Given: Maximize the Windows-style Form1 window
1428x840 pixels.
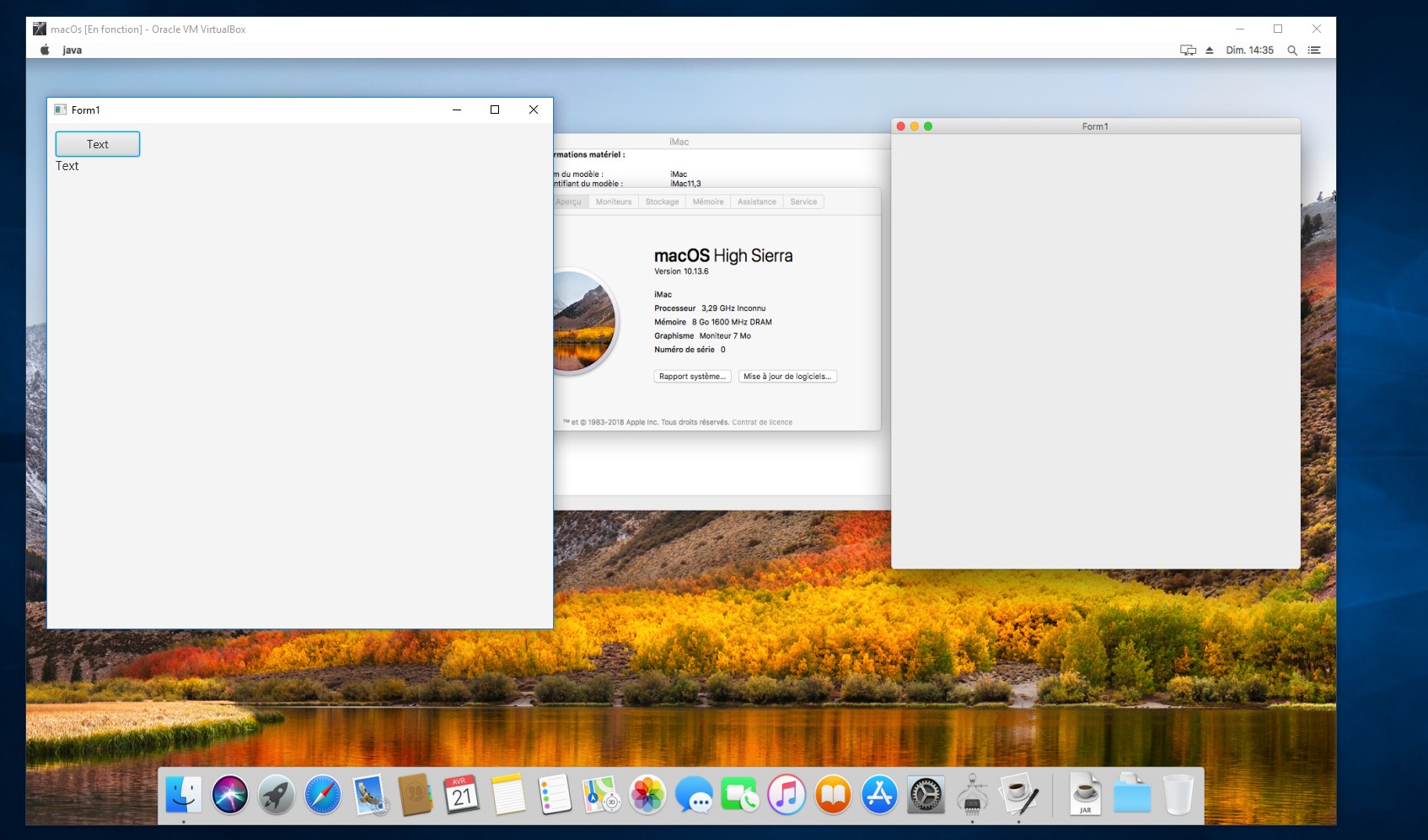Looking at the screenshot, I should point(495,110).
